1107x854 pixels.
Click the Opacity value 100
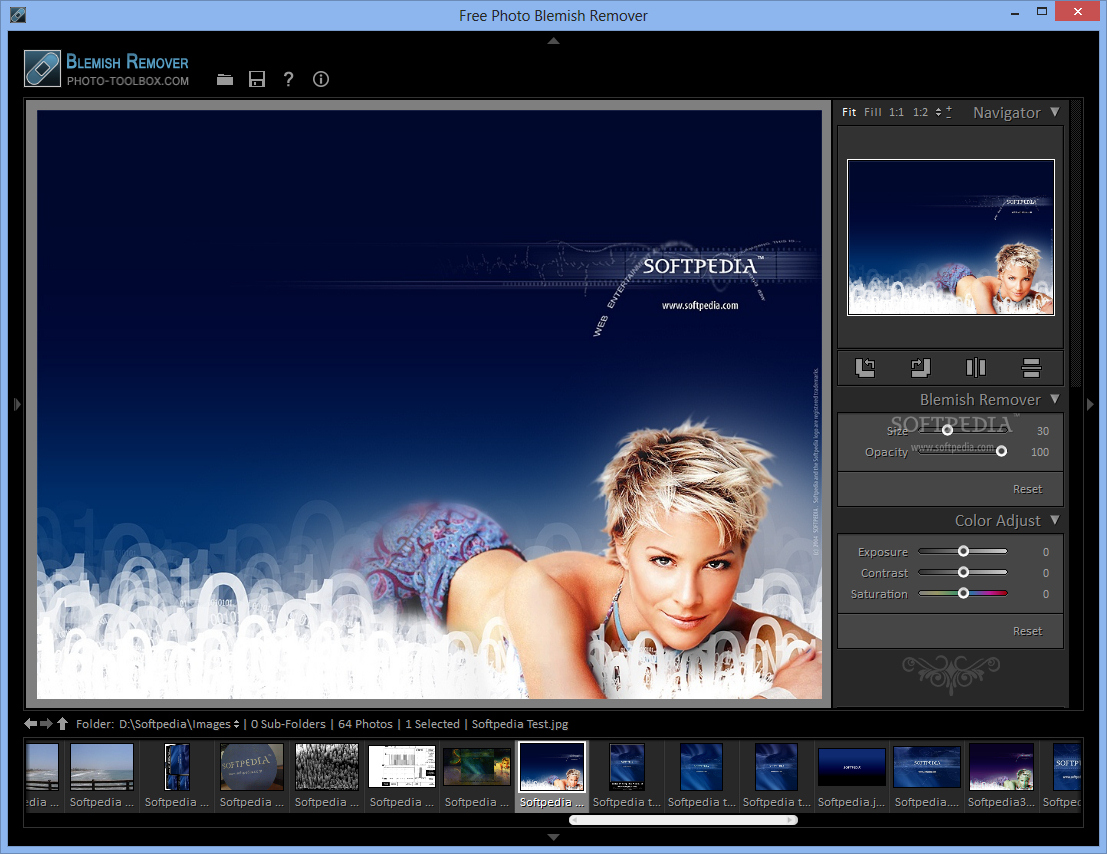point(1040,452)
